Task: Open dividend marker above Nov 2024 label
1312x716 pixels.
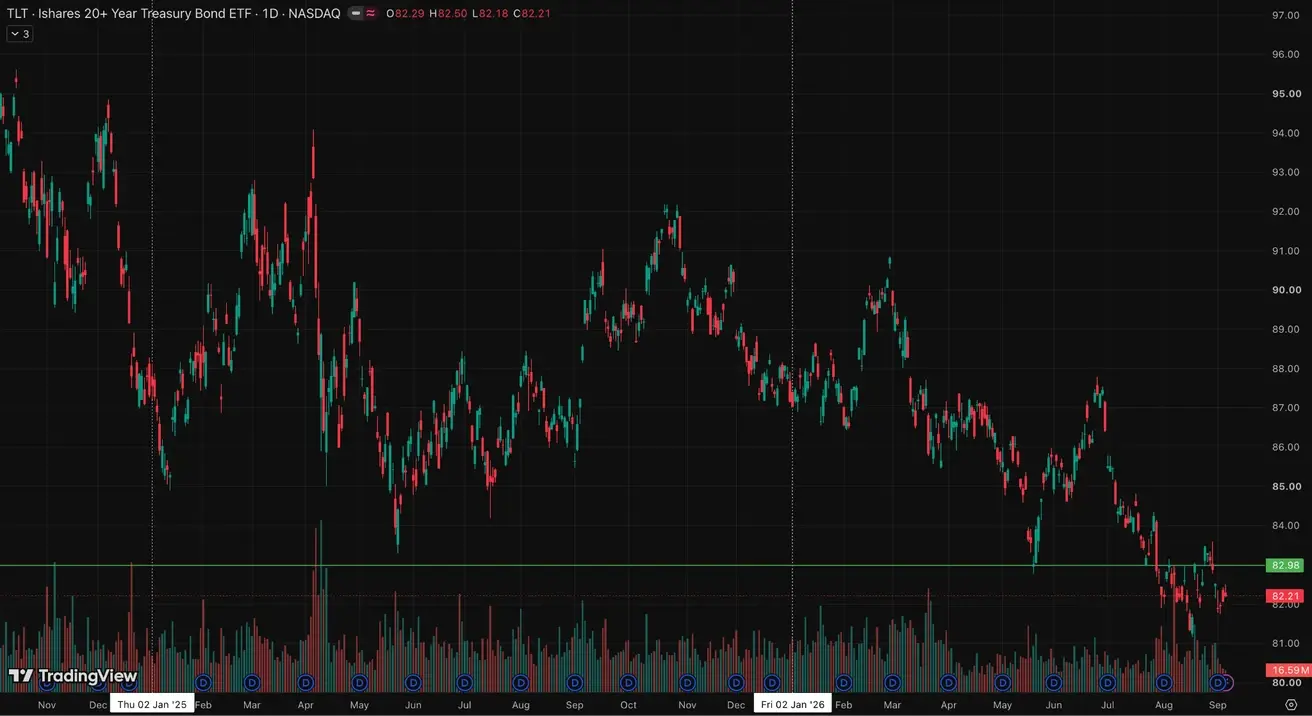Action: (46, 682)
